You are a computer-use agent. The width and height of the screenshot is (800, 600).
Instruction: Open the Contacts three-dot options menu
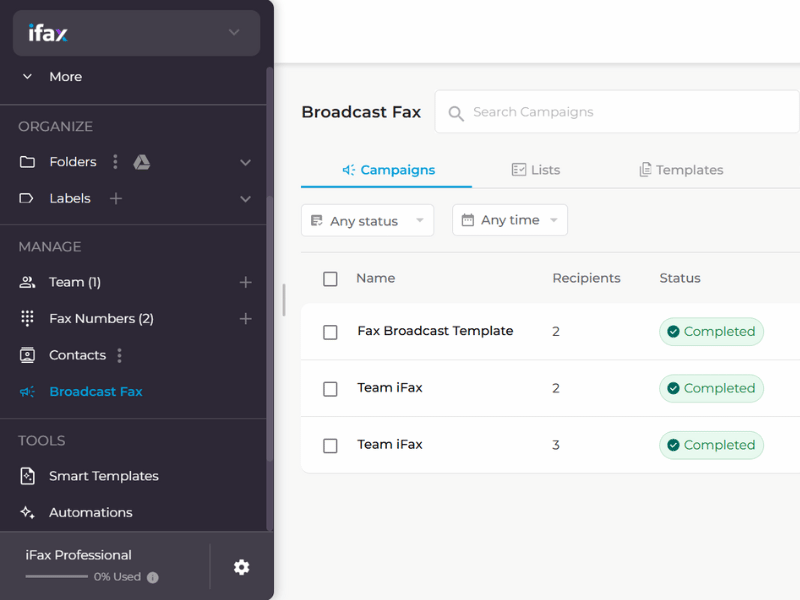120,355
